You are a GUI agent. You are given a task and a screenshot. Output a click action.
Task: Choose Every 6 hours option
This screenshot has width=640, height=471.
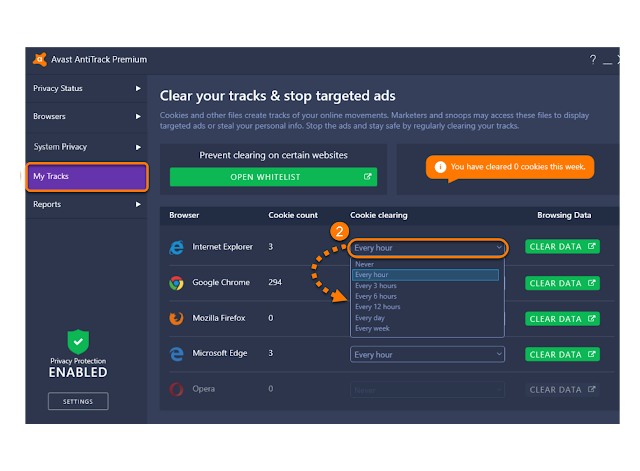(x=425, y=296)
